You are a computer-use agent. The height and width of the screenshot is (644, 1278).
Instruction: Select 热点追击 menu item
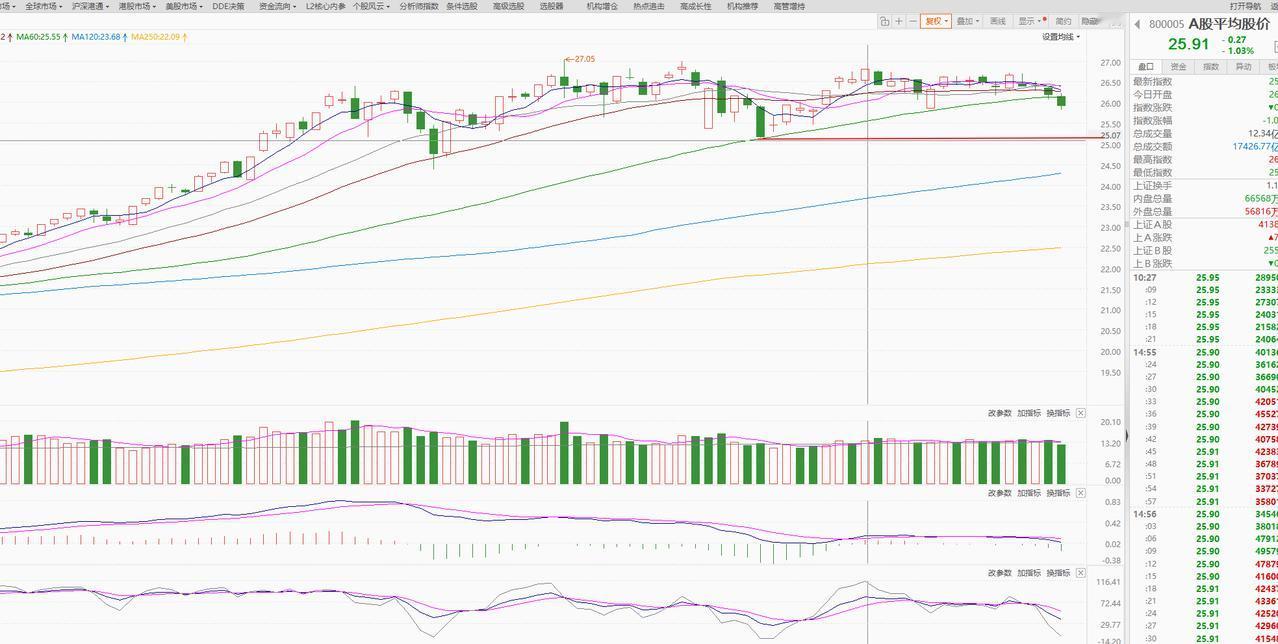pos(649,6)
